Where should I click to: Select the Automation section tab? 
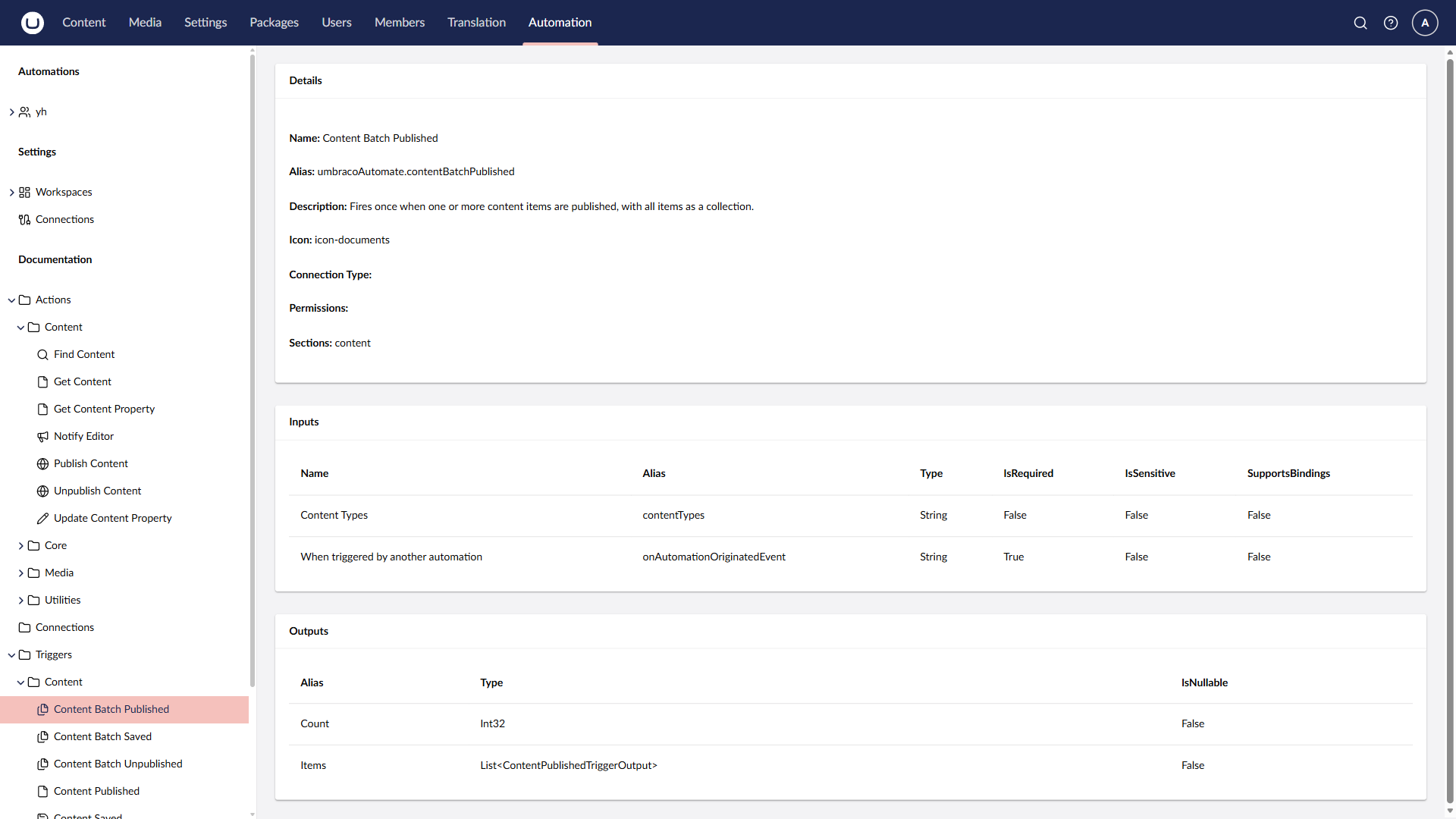[560, 23]
